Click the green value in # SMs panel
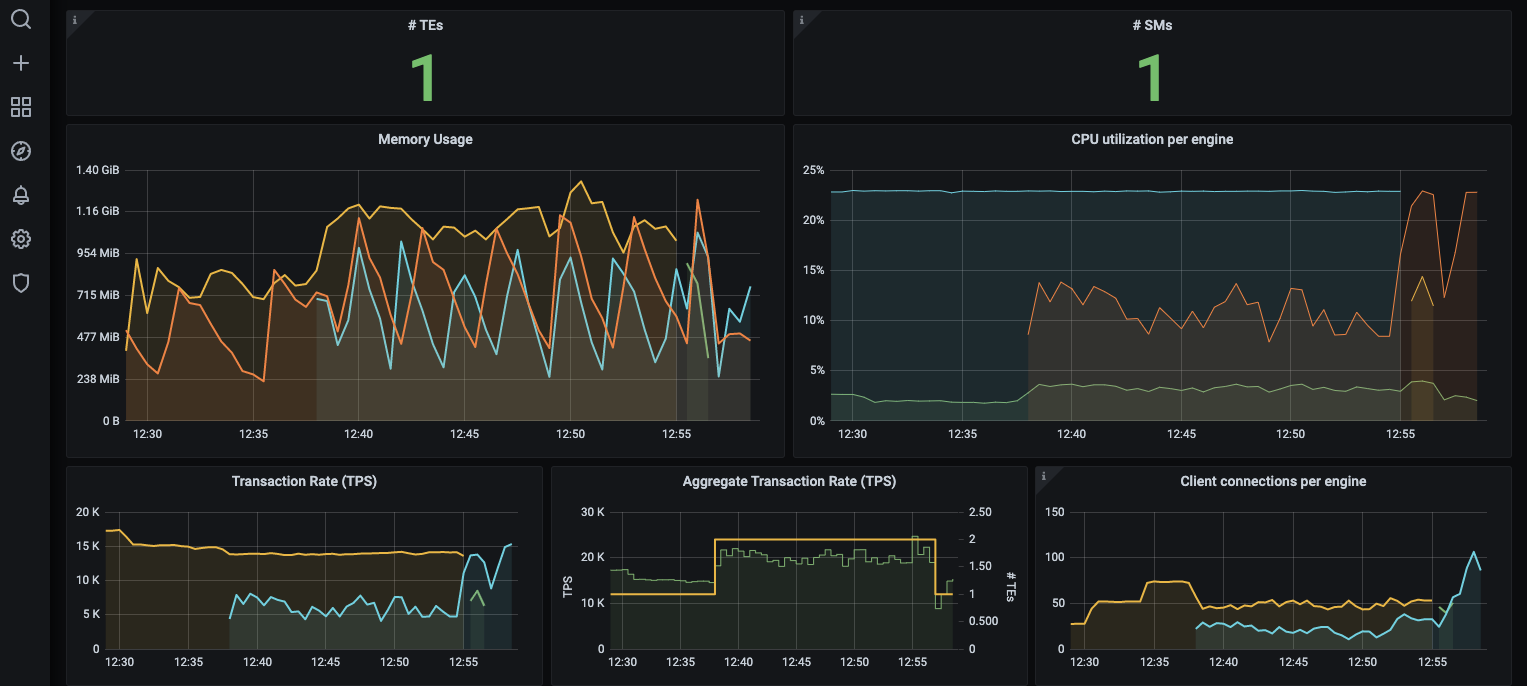This screenshot has height=686, width=1527. click(1152, 76)
